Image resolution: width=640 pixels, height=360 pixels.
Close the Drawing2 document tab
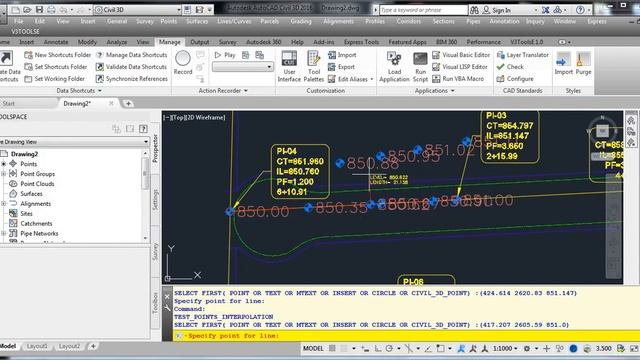click(111, 104)
